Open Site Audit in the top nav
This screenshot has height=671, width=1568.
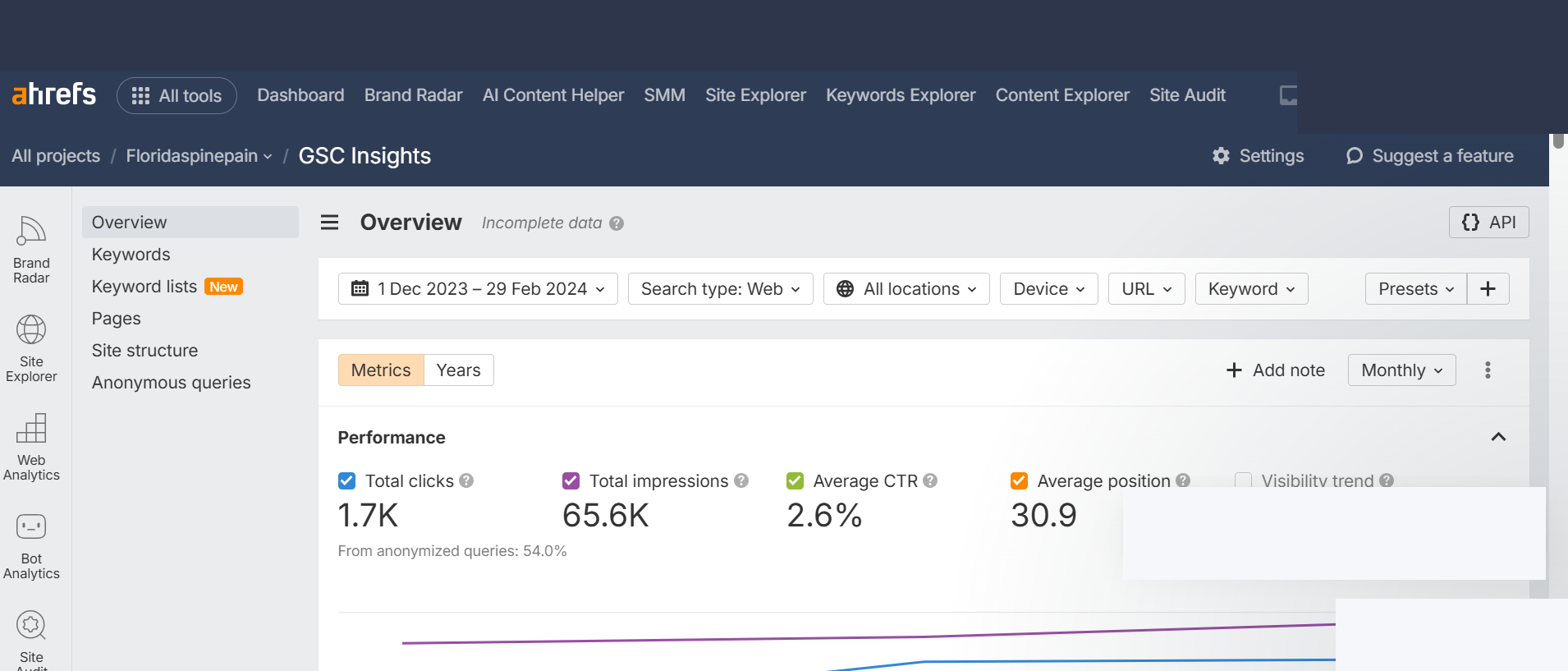[1187, 95]
